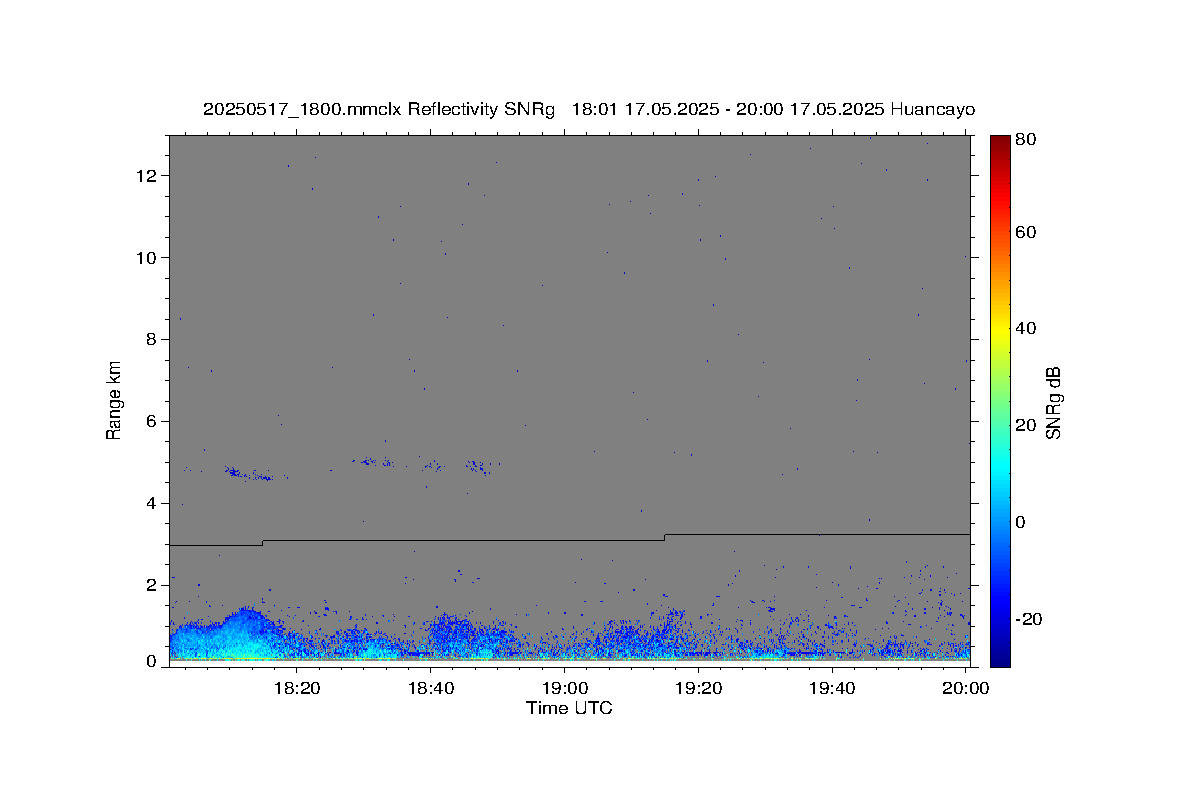Screen dimensions: 1200x800
Task: Click the yellow band of the colorbar
Action: 1000,329
